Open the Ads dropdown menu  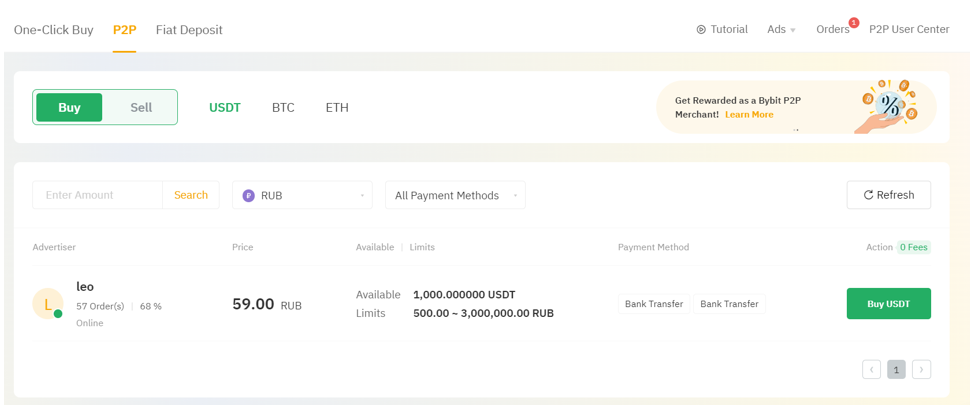(x=781, y=30)
